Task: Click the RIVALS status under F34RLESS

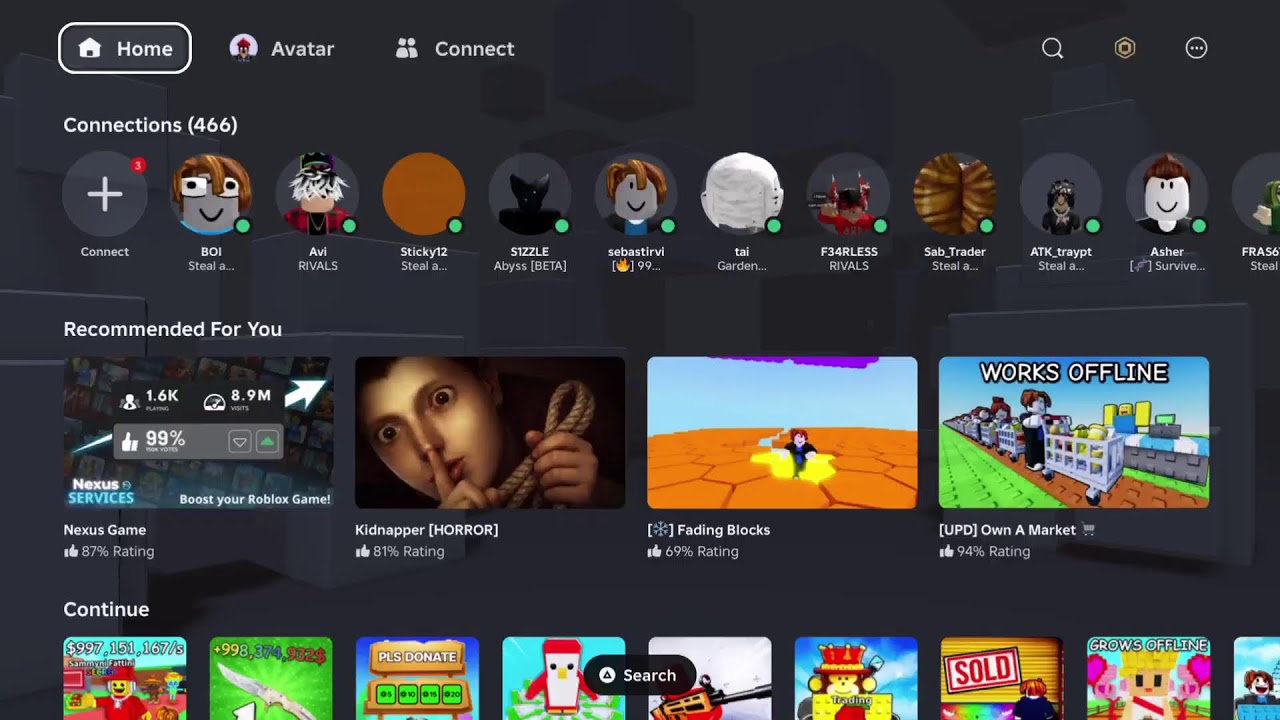Action: point(849,266)
